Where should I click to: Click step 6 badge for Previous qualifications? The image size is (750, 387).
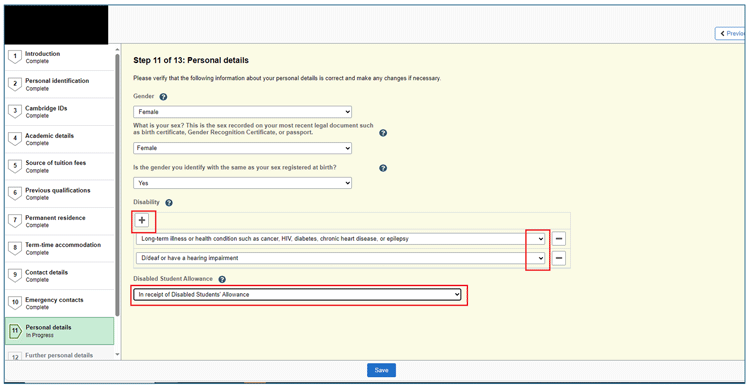pos(15,194)
